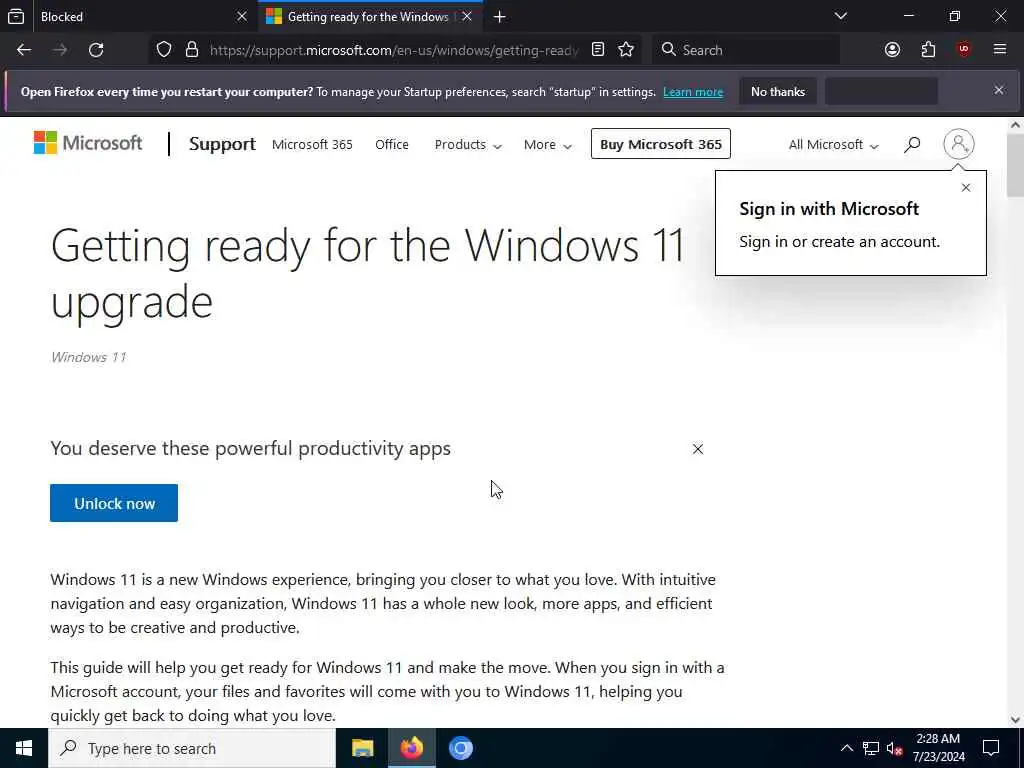The width and height of the screenshot is (1024, 768).
Task: Click the Unlock now button
Action: 114,504
